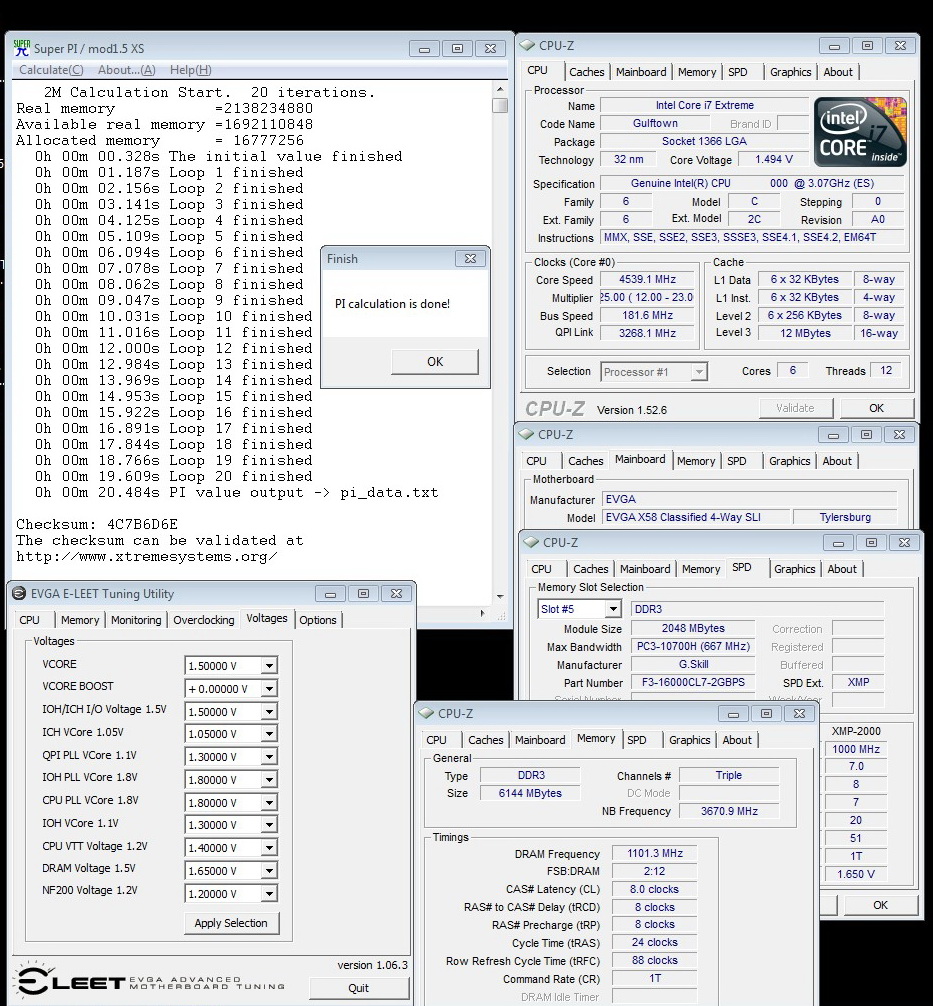Maximize the Super PI window
Image resolution: width=933 pixels, height=1006 pixels.
[457, 49]
